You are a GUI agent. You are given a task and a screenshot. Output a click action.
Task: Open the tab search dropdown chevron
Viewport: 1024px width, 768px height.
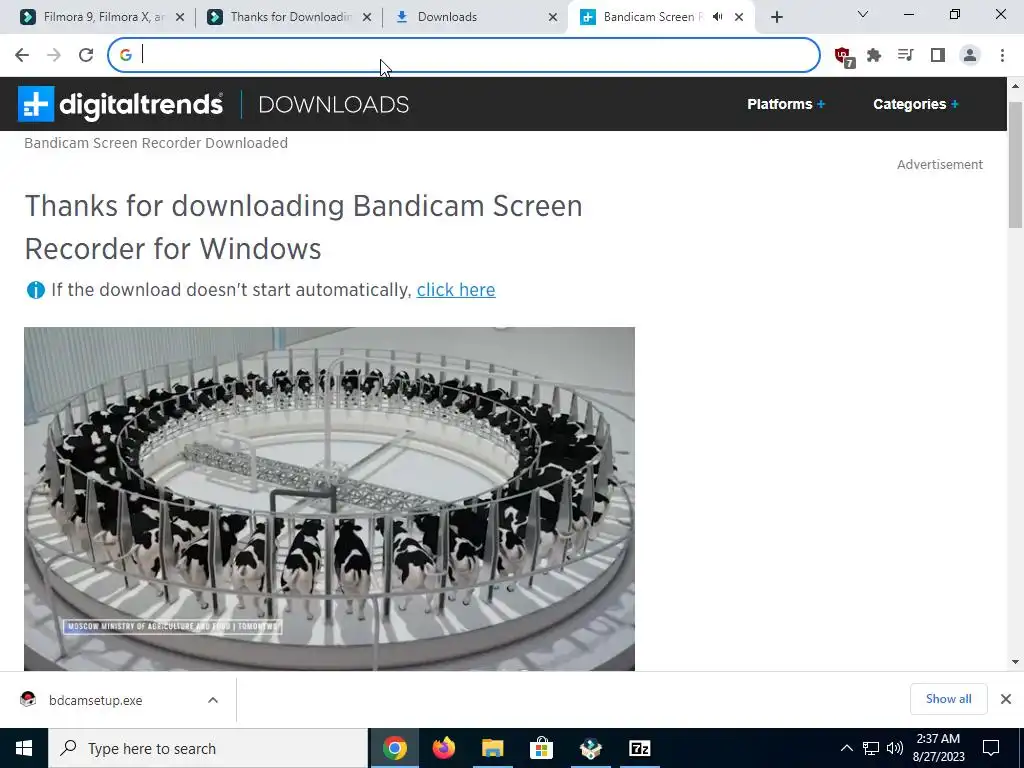click(863, 14)
